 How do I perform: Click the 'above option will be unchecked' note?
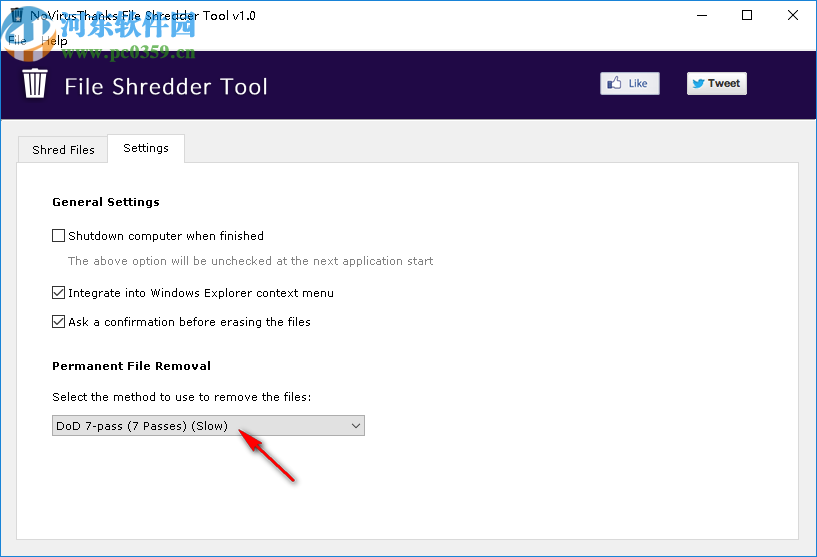[x=250, y=261]
